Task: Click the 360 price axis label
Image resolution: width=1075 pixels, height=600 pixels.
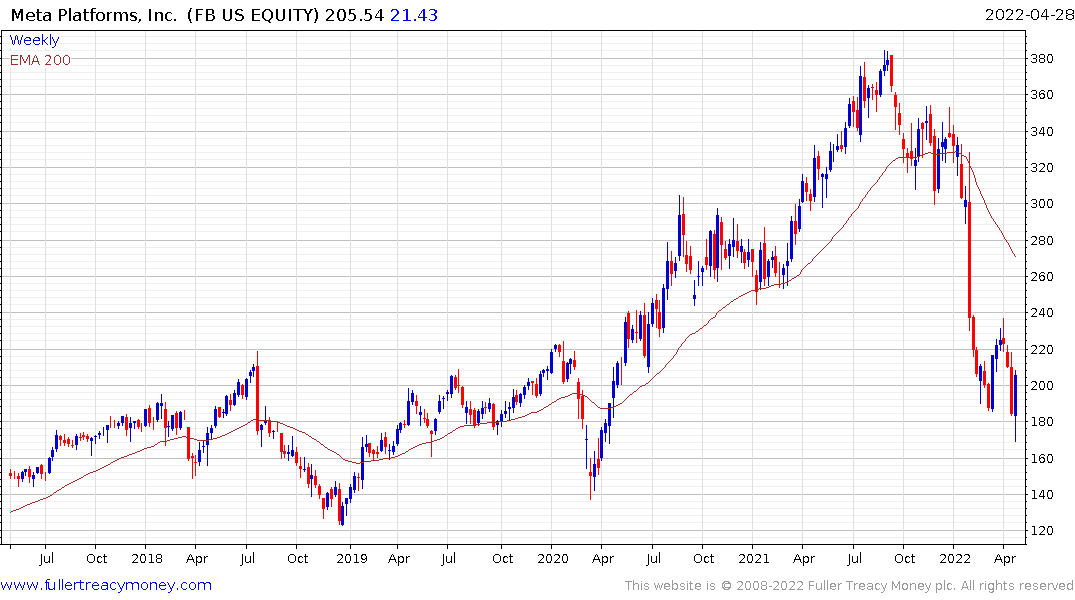Action: coord(1042,95)
